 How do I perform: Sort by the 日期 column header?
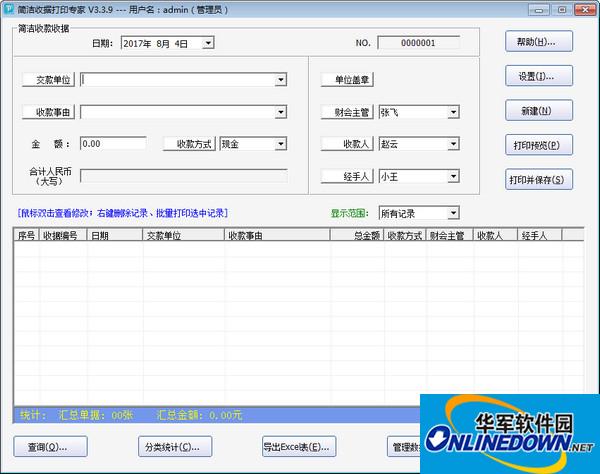pyautogui.click(x=115, y=235)
